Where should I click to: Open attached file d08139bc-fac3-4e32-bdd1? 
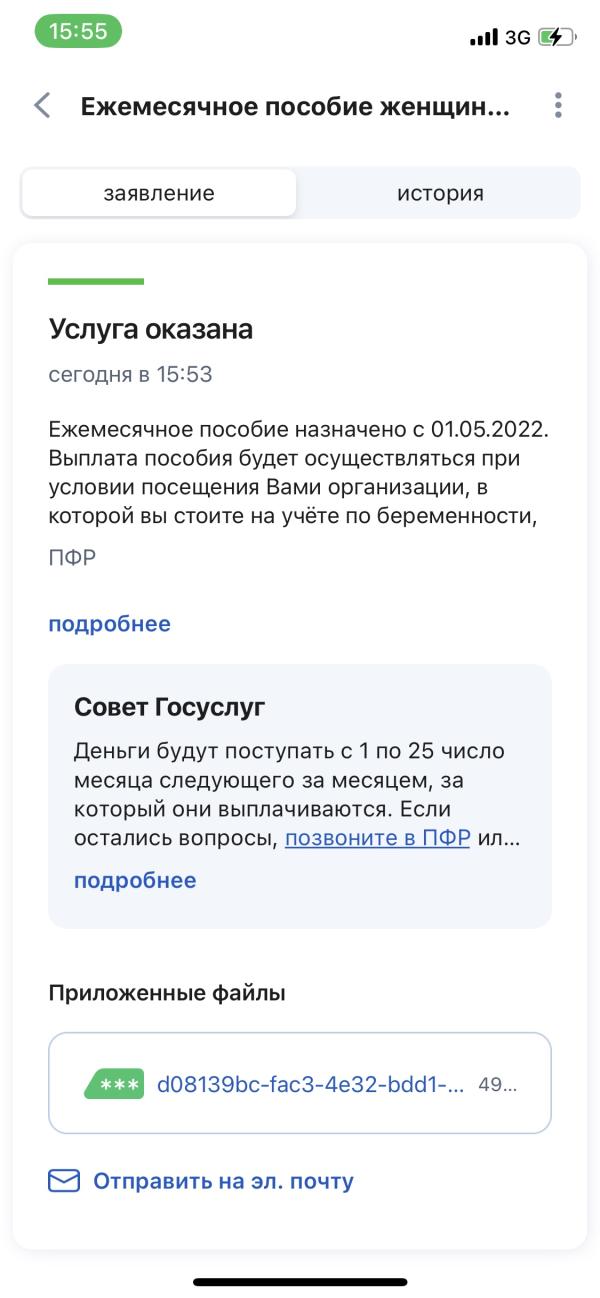311,1084
